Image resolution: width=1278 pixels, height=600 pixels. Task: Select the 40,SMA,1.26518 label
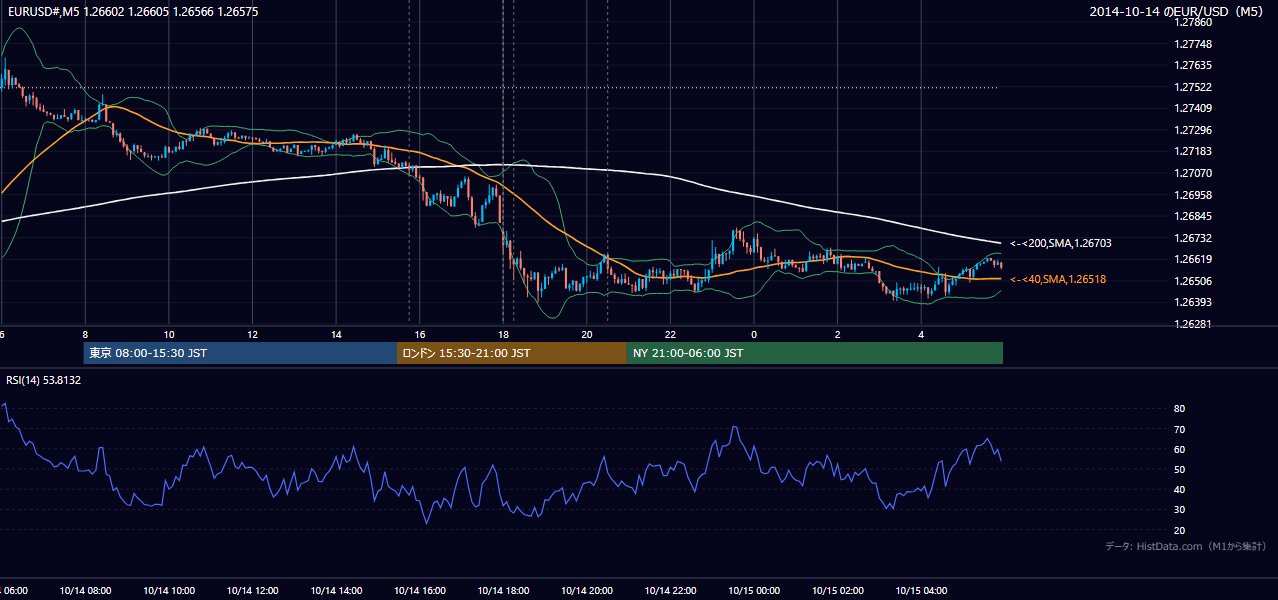[1057, 280]
